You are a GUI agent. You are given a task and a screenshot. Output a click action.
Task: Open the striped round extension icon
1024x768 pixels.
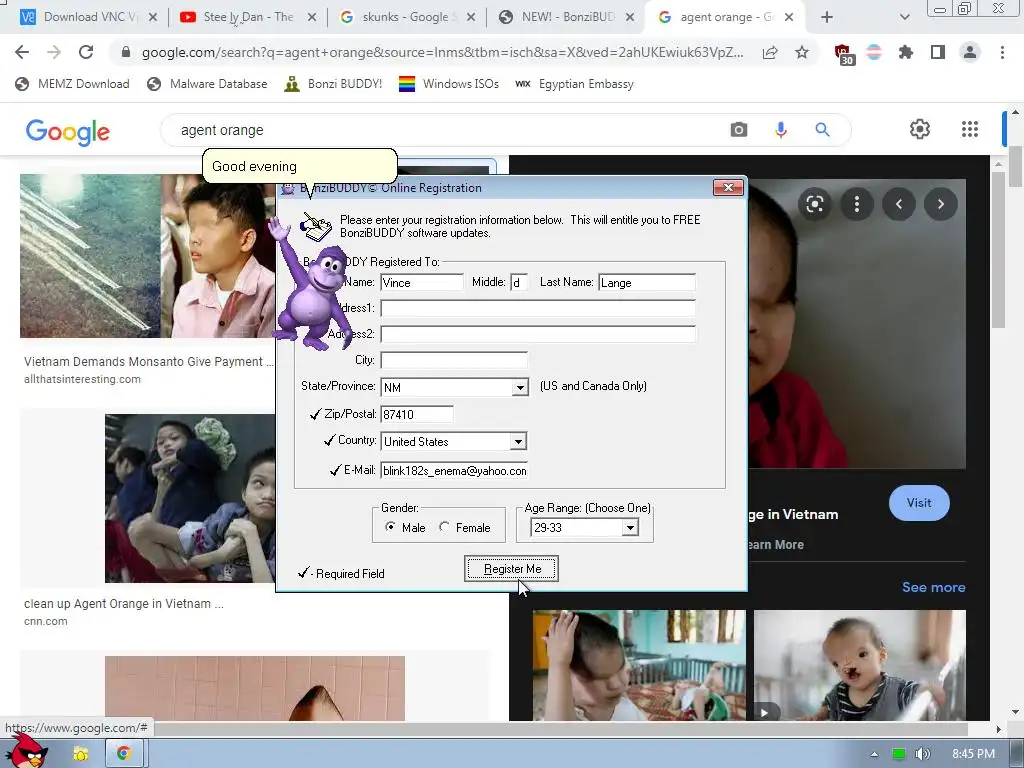(x=874, y=52)
